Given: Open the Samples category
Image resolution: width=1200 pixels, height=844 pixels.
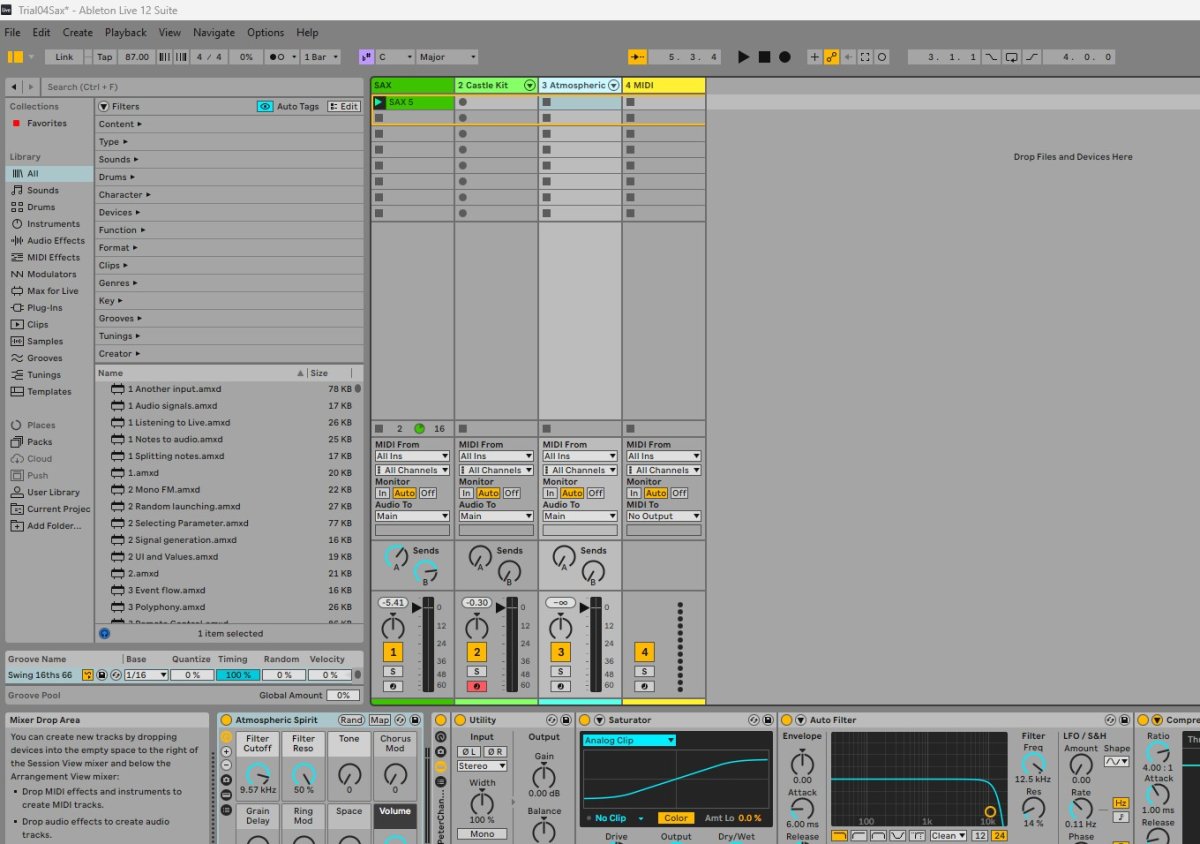Looking at the screenshot, I should [x=45, y=341].
